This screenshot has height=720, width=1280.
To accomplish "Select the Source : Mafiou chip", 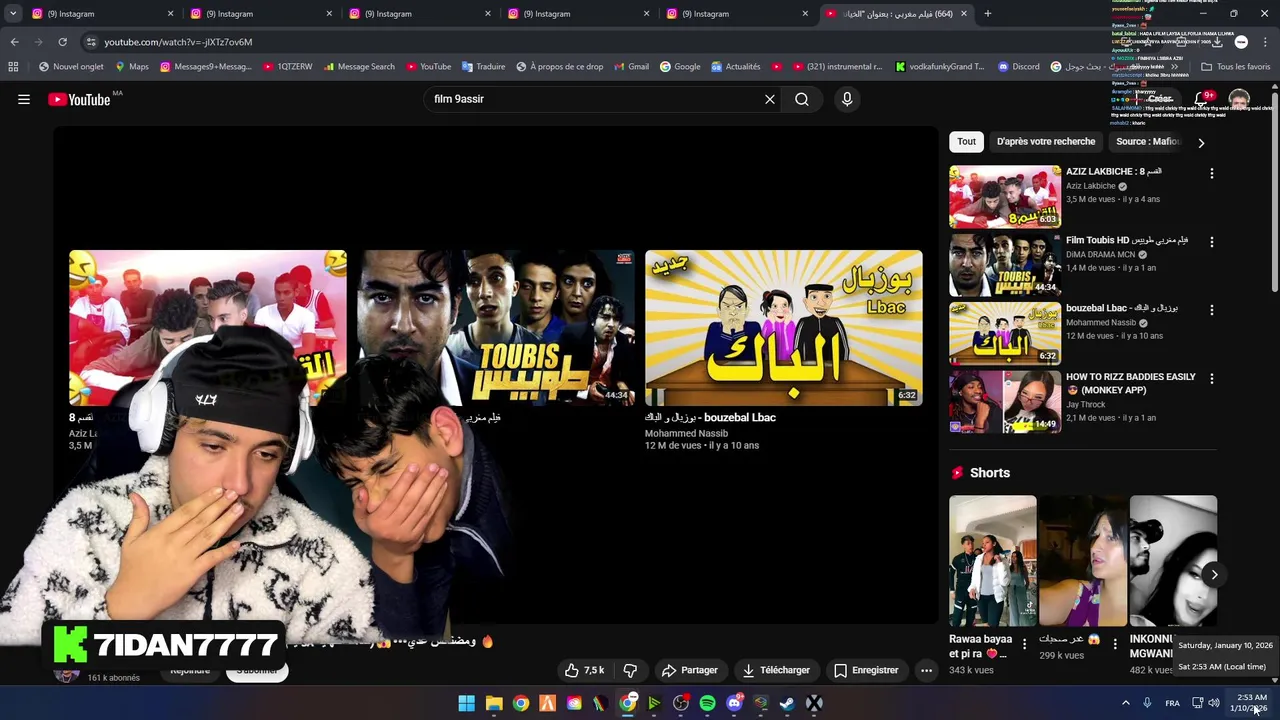I will pyautogui.click(x=1148, y=142).
